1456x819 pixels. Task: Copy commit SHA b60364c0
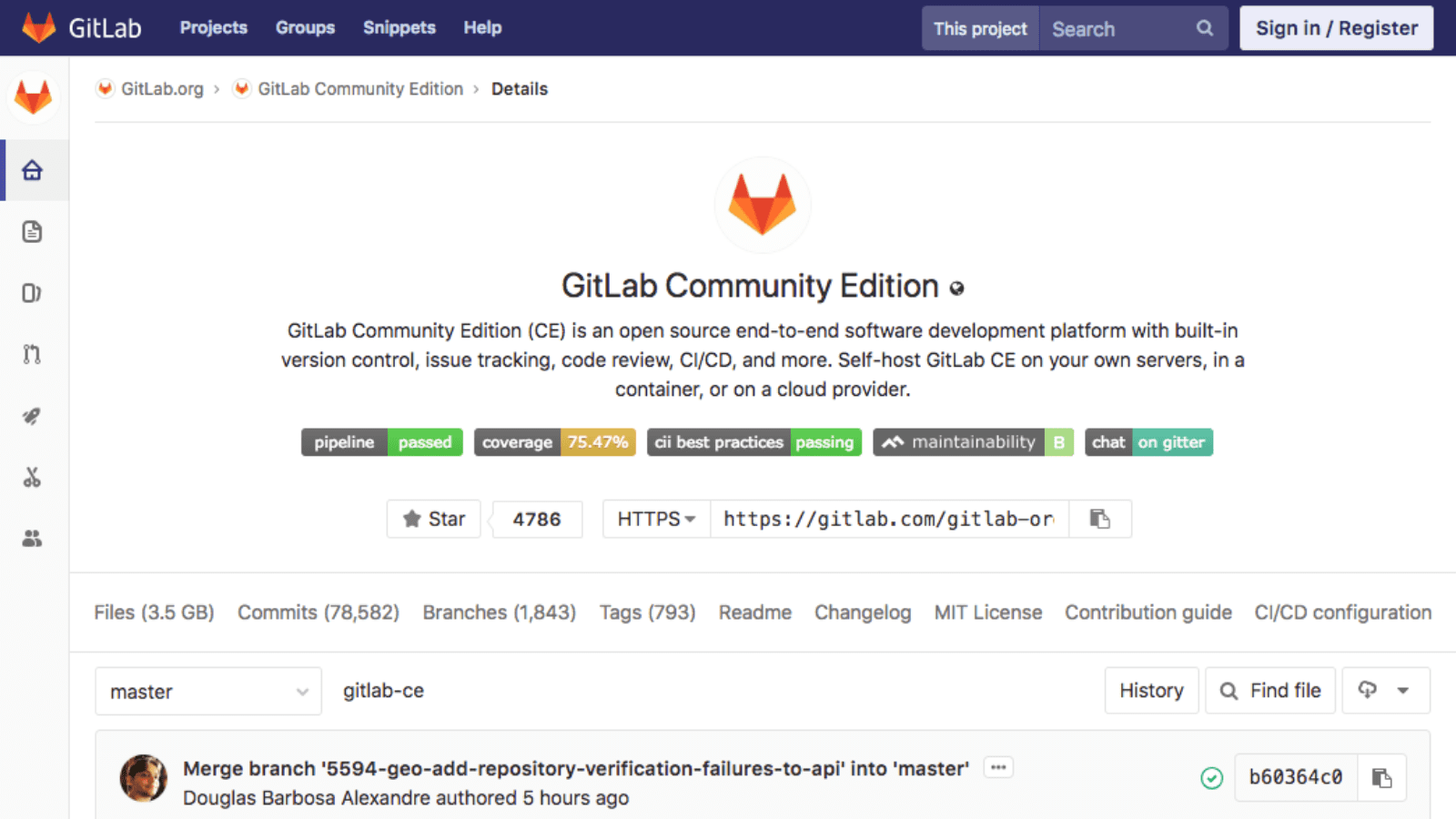(1382, 777)
